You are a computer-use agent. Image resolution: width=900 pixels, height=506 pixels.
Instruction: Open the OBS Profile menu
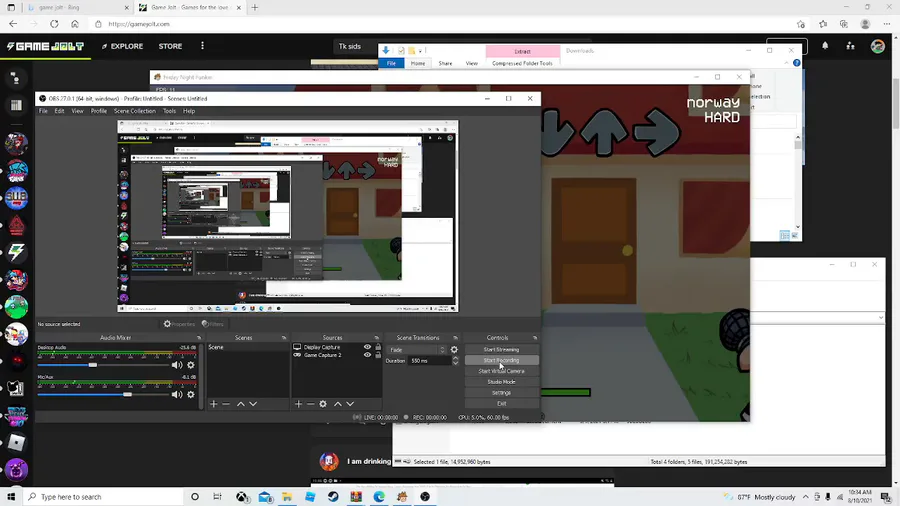(x=99, y=111)
